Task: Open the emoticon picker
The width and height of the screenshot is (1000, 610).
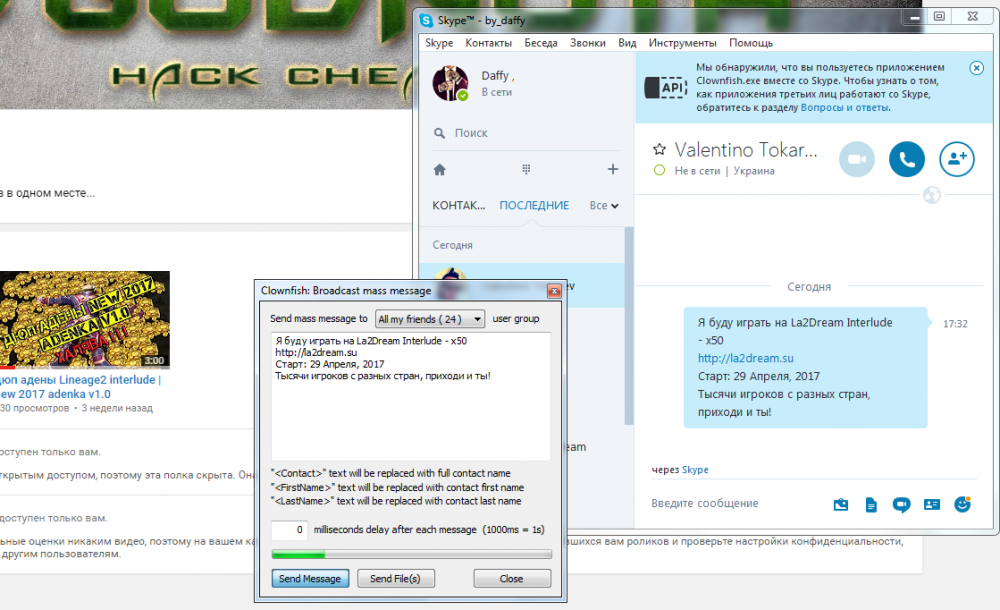Action: point(963,504)
